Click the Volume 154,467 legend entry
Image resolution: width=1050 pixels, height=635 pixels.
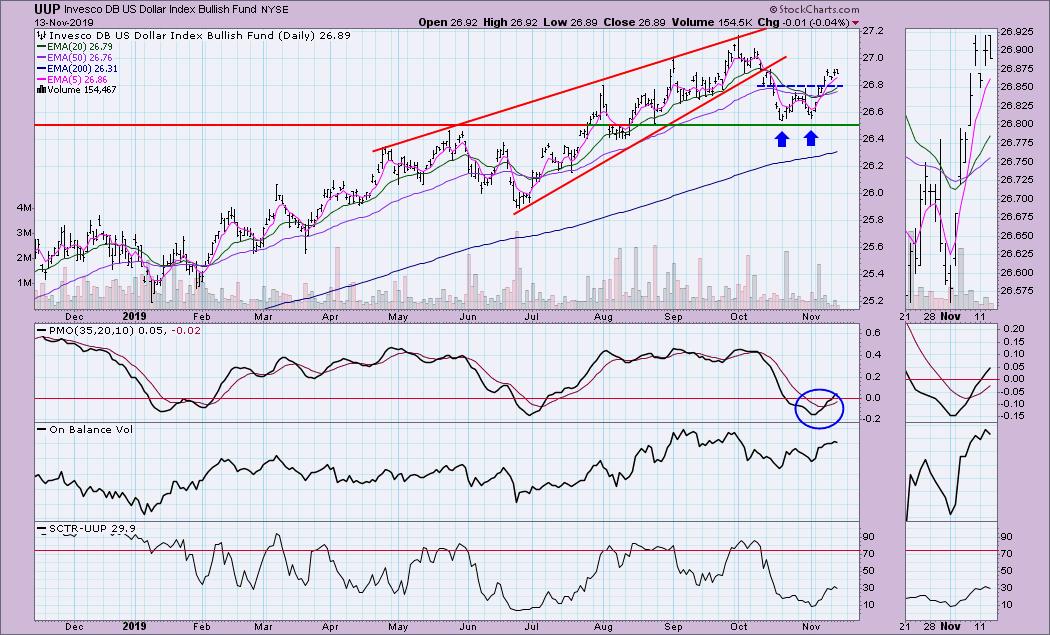(x=81, y=90)
